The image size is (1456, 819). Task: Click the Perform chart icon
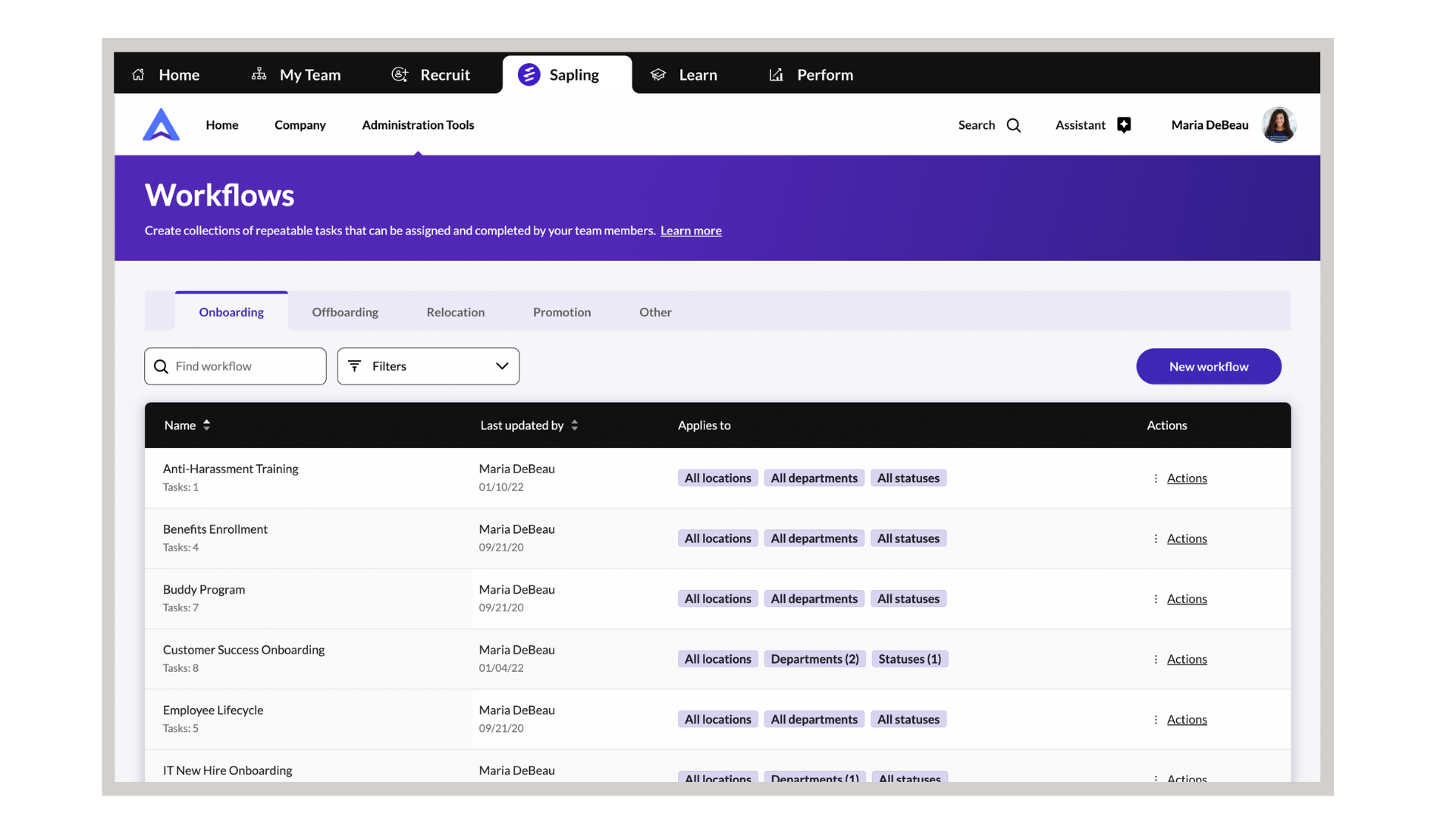(x=775, y=74)
